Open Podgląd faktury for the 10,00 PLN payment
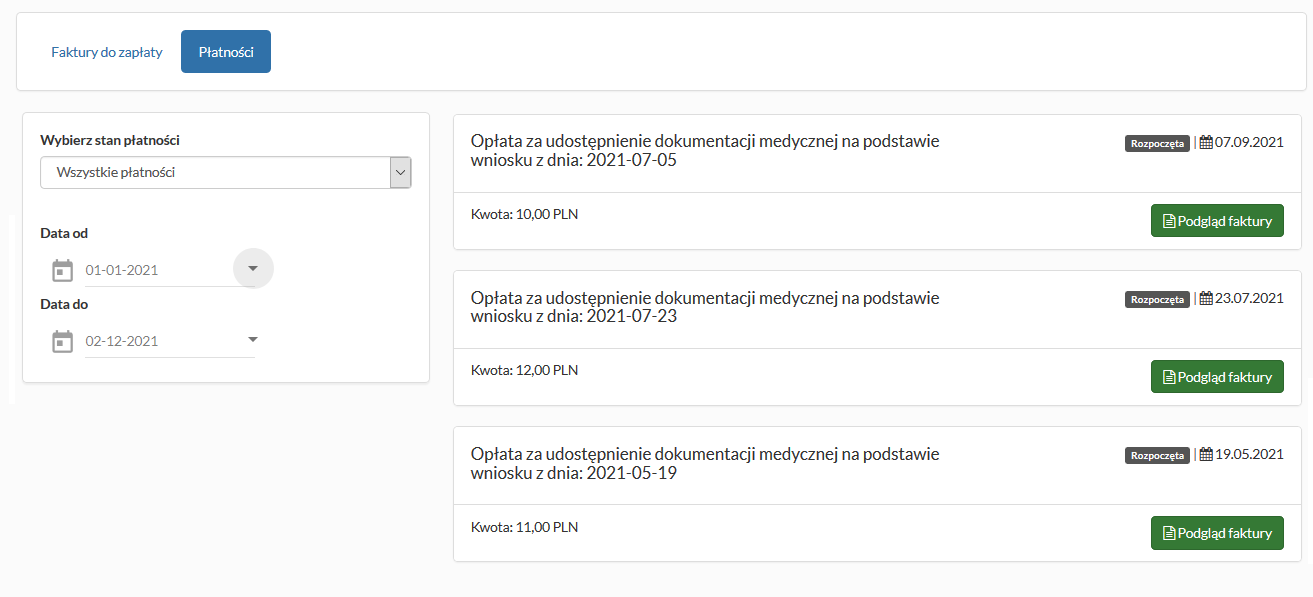 click(1217, 221)
